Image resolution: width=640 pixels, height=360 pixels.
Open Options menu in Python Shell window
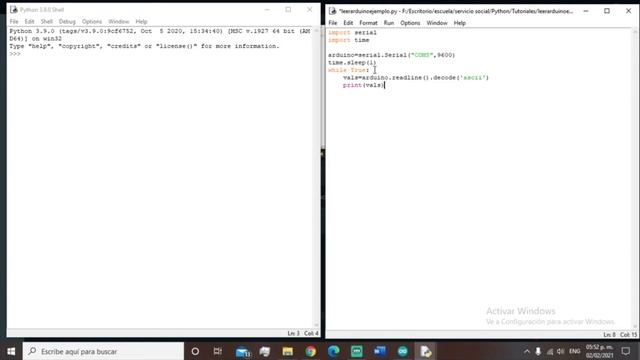click(x=92, y=21)
